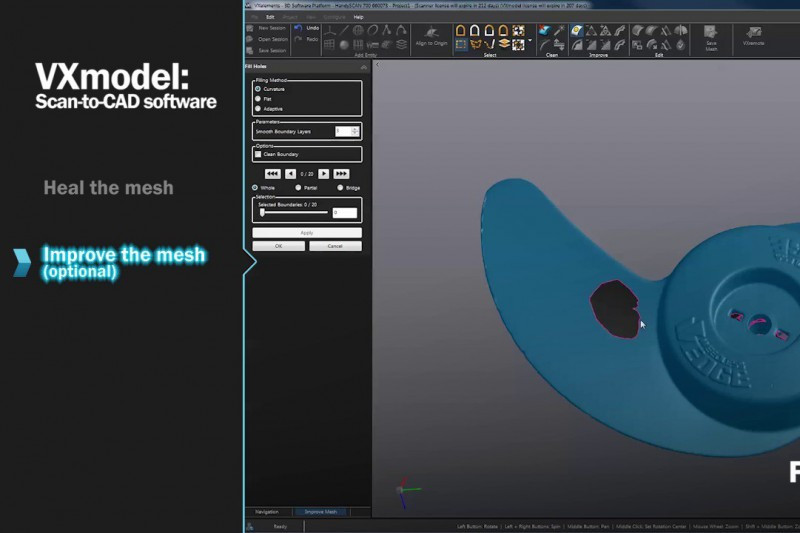Click Save Session in the toolbar
Screen dimensions: 800x533
click(267, 50)
